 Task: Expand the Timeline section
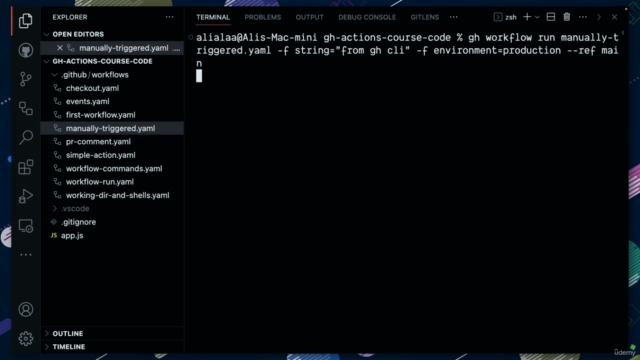[69, 347]
